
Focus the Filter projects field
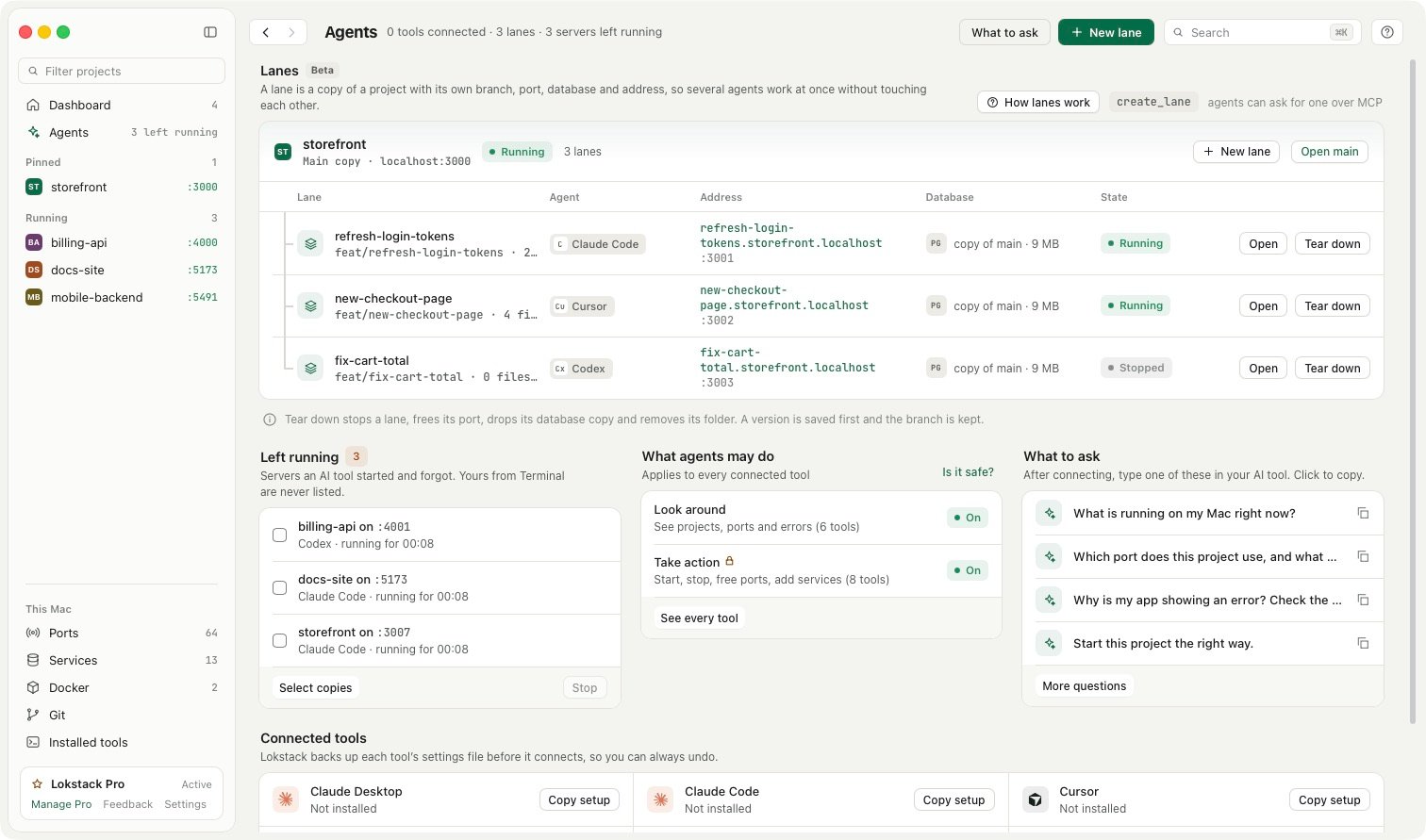tap(122, 71)
